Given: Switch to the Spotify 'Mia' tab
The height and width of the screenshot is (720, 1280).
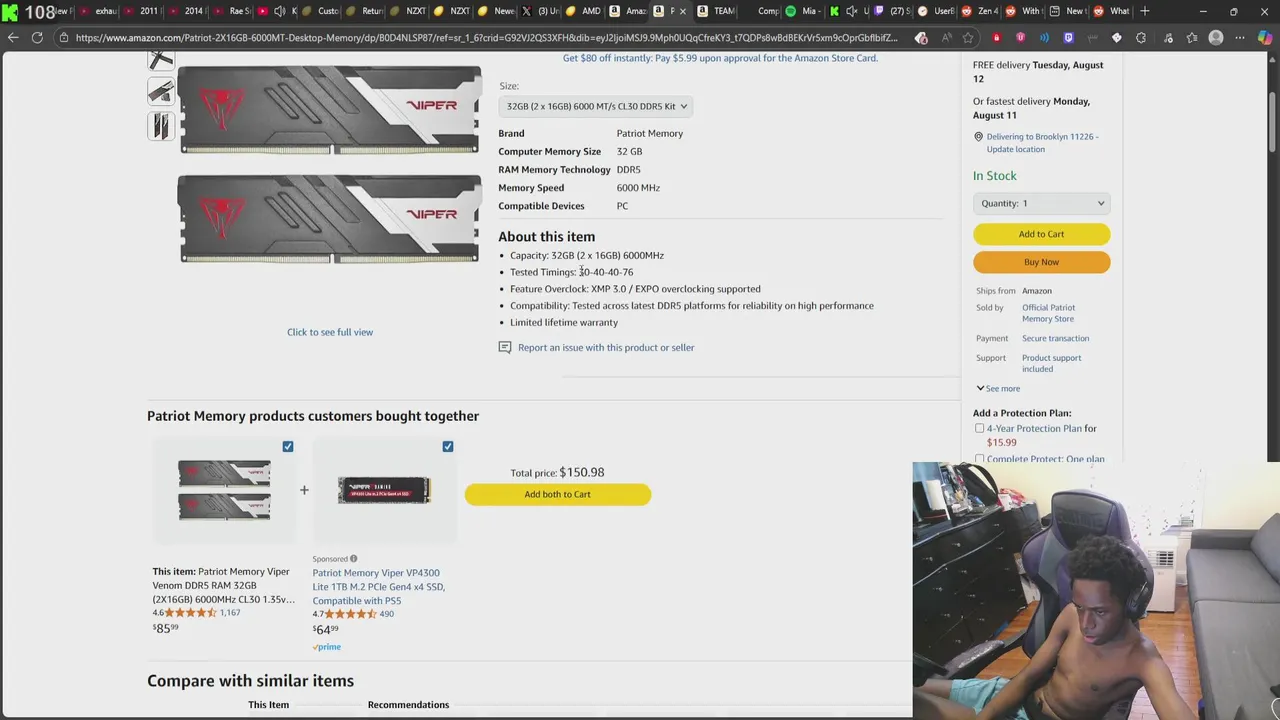Looking at the screenshot, I should point(802,11).
